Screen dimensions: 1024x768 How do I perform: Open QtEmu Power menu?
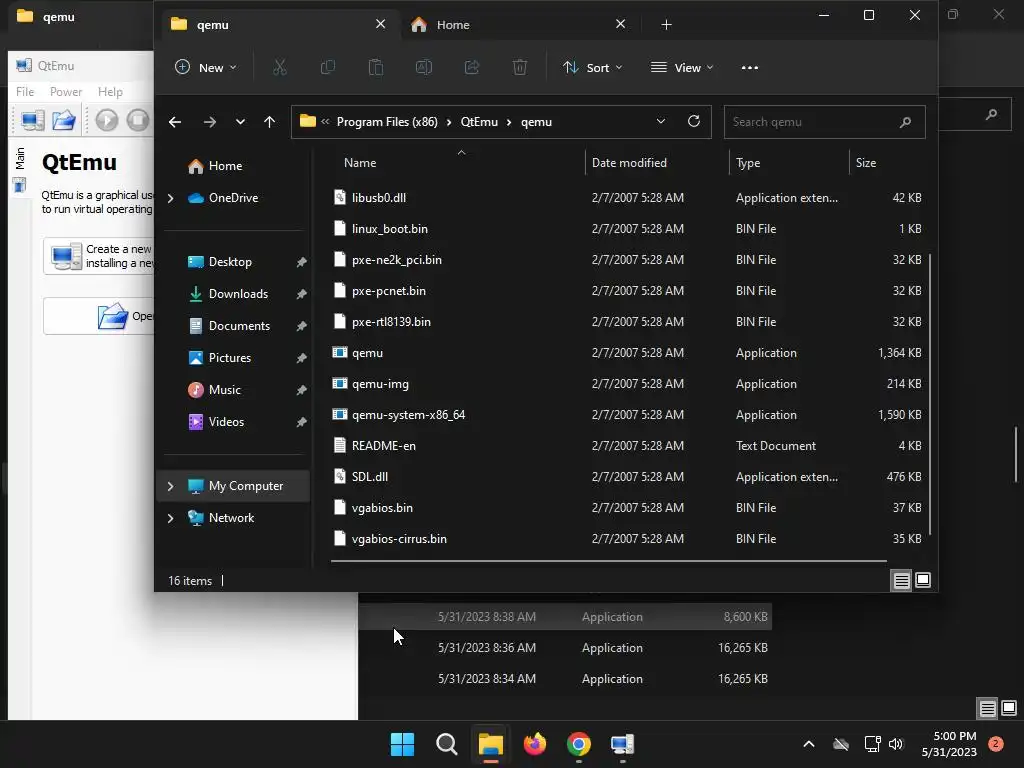click(x=66, y=92)
